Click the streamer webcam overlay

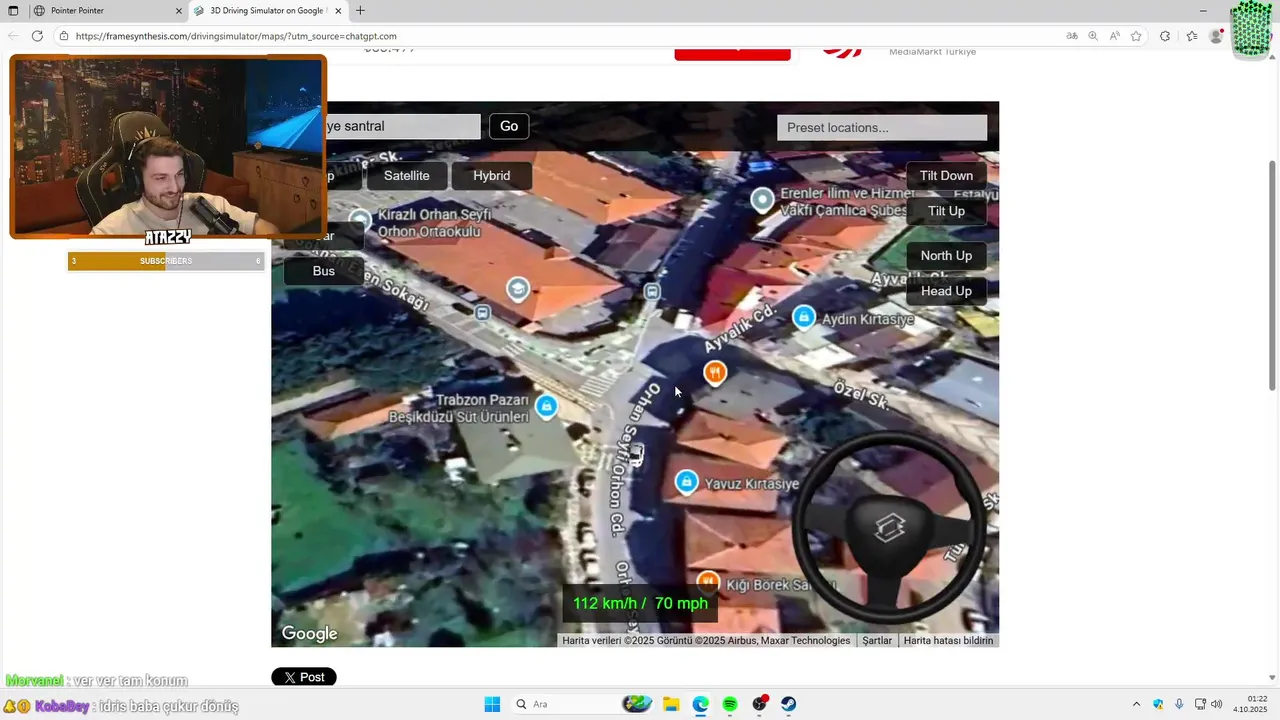click(167, 147)
